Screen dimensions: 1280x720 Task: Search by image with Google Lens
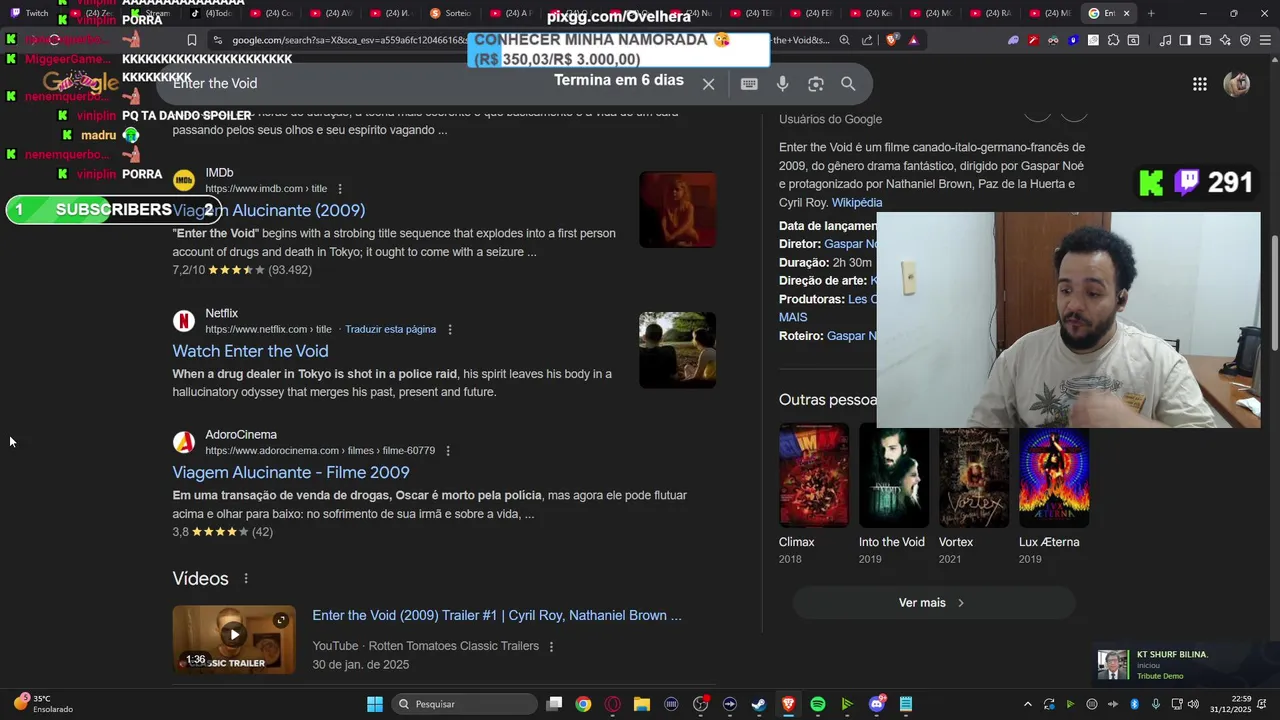(815, 84)
